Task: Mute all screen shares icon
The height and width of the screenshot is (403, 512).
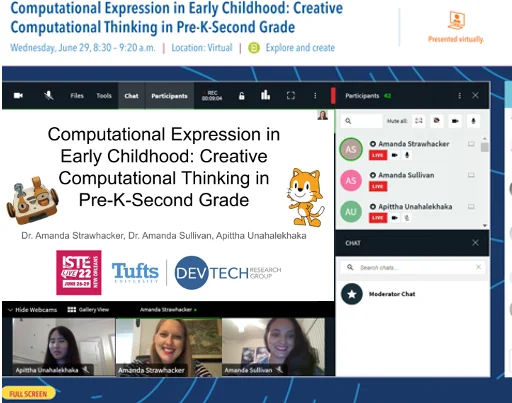Action: click(419, 121)
